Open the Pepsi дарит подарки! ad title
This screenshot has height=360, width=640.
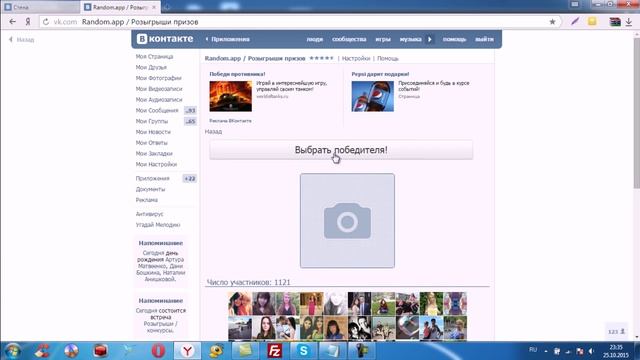380,74
